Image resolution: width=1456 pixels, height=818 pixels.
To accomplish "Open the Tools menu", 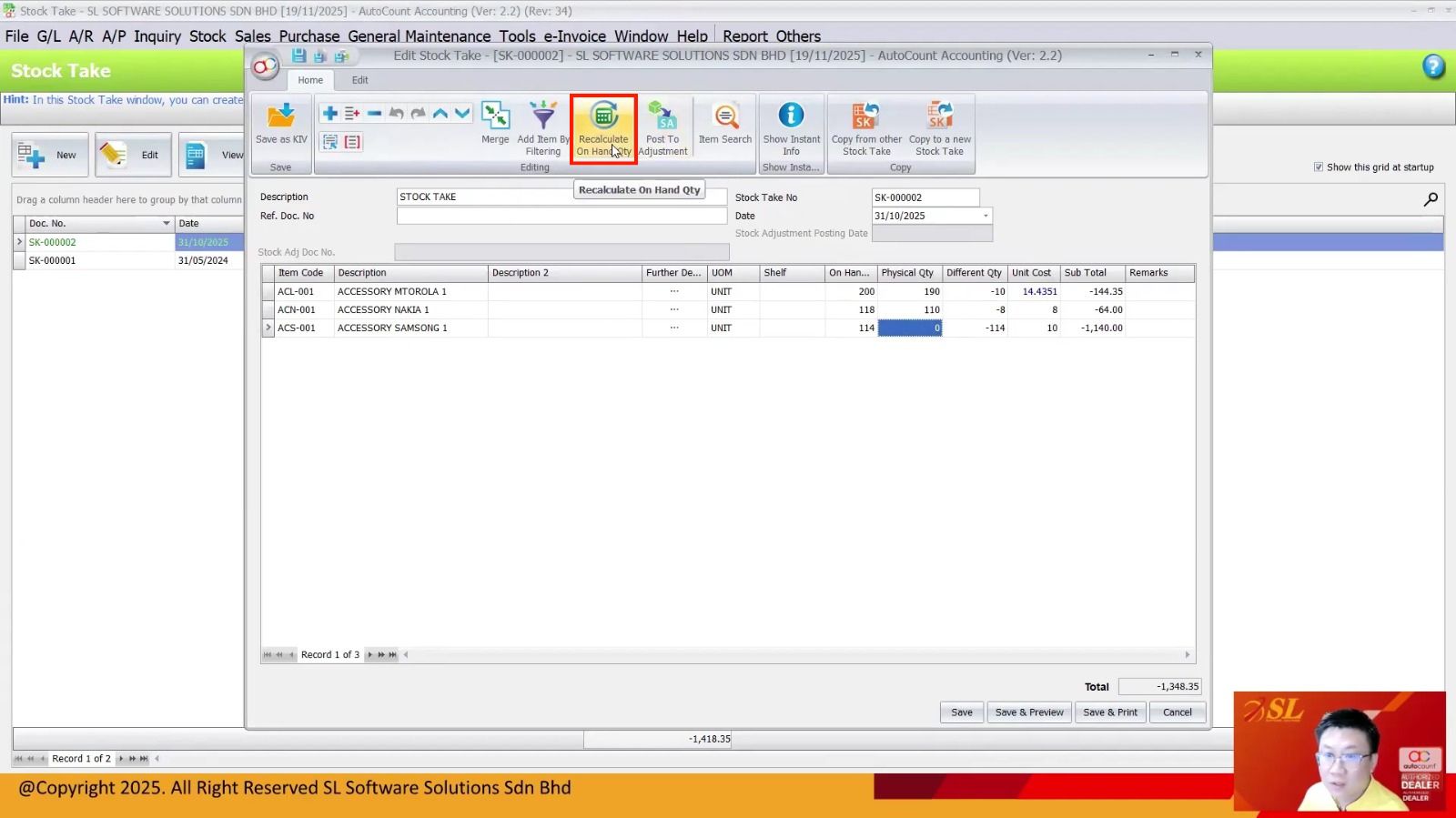I will pos(517,36).
